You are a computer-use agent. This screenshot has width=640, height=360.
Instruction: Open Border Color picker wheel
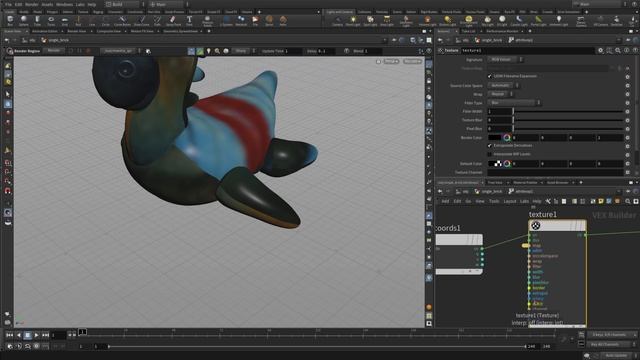[x=507, y=138]
